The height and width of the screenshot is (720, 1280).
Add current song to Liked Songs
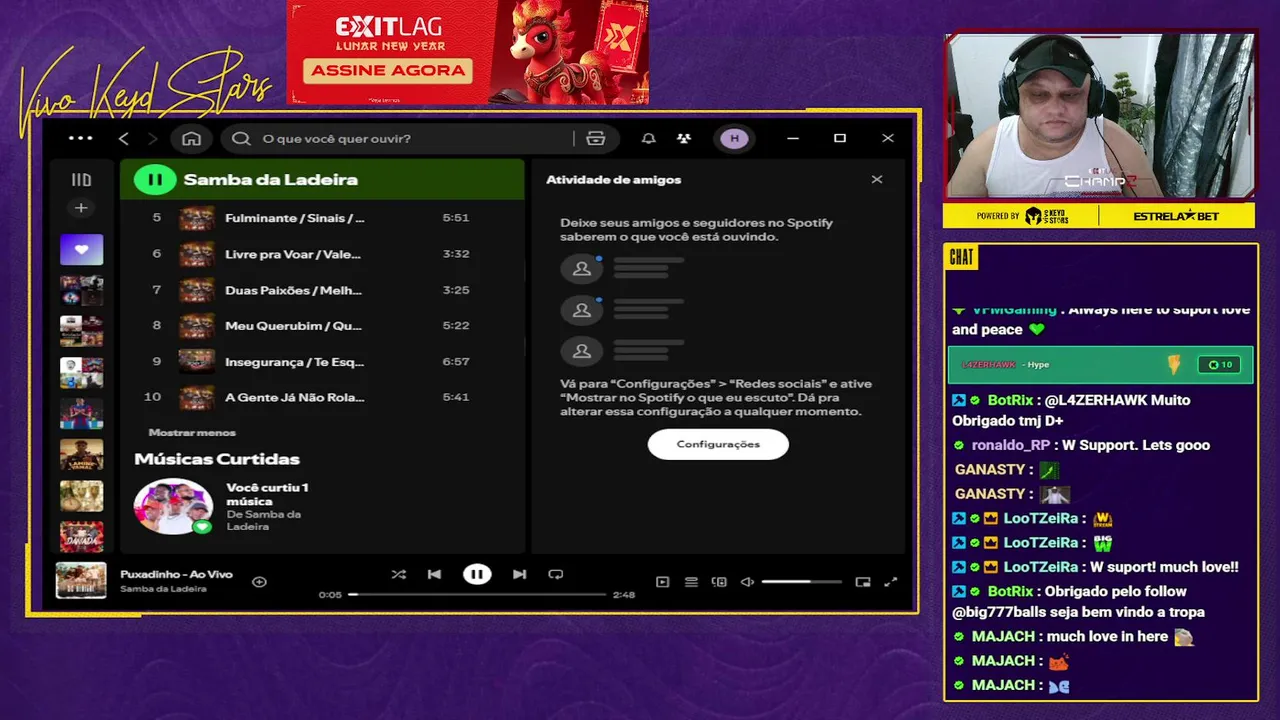point(259,581)
